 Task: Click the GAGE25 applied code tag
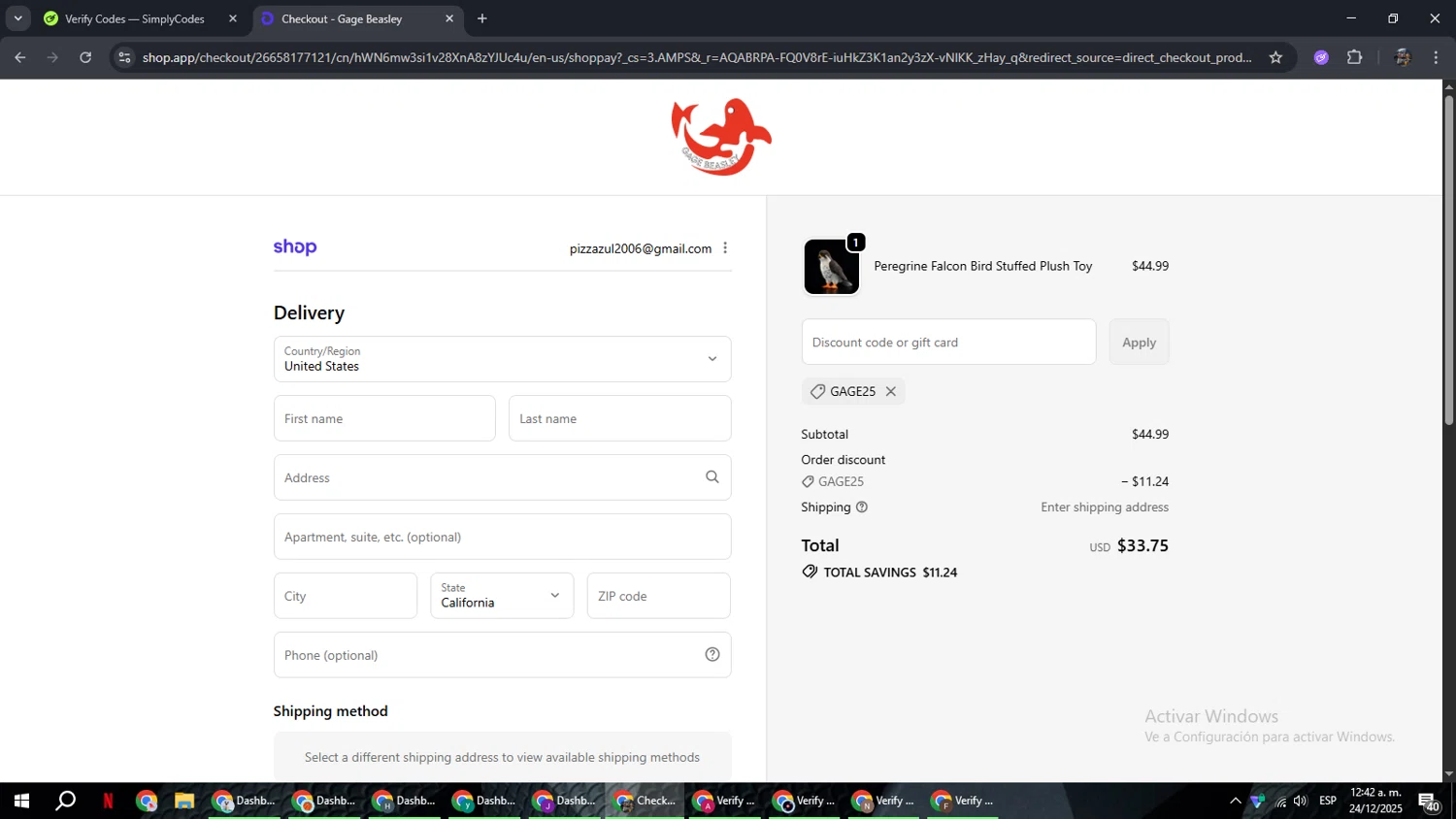point(853,391)
